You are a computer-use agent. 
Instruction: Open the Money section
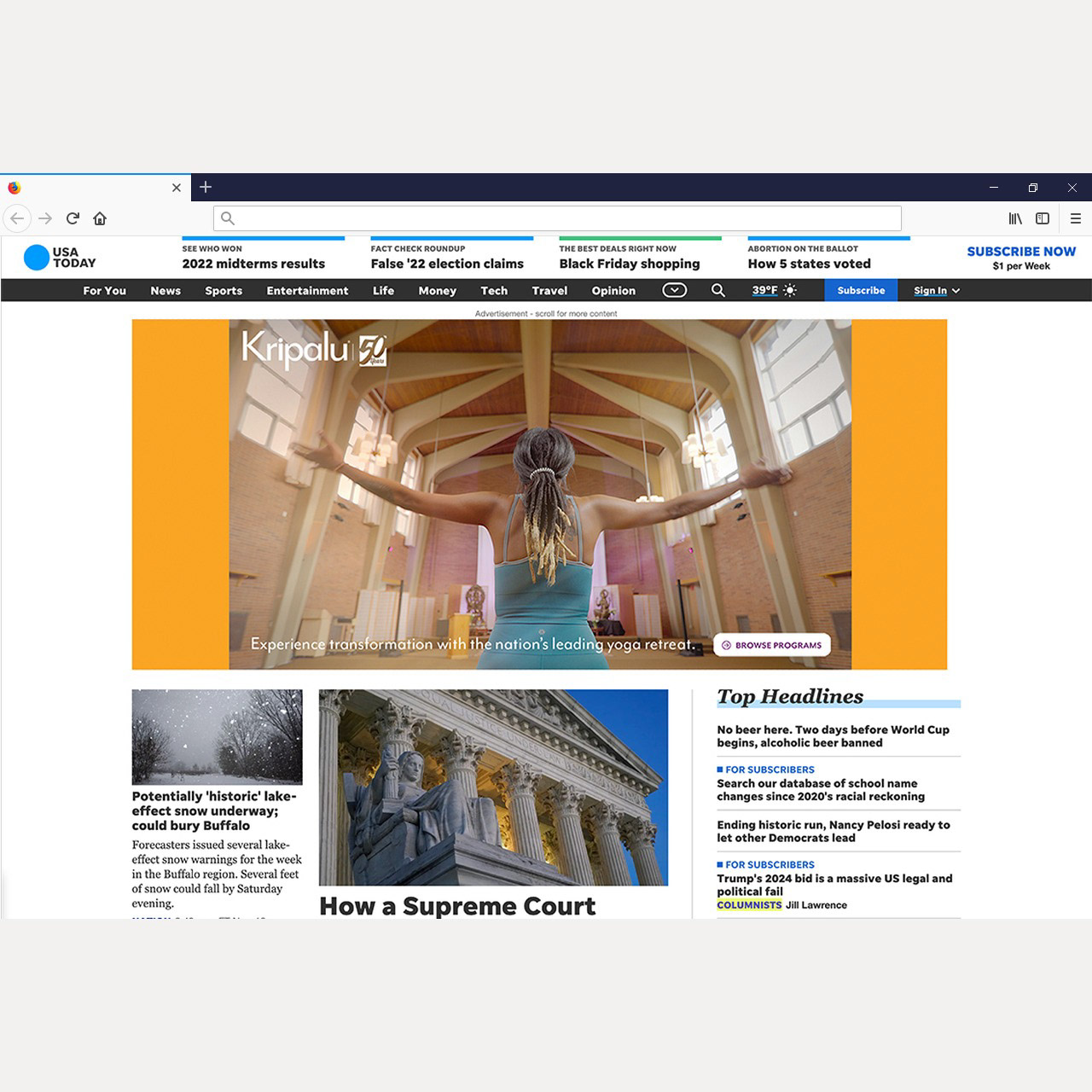click(437, 290)
